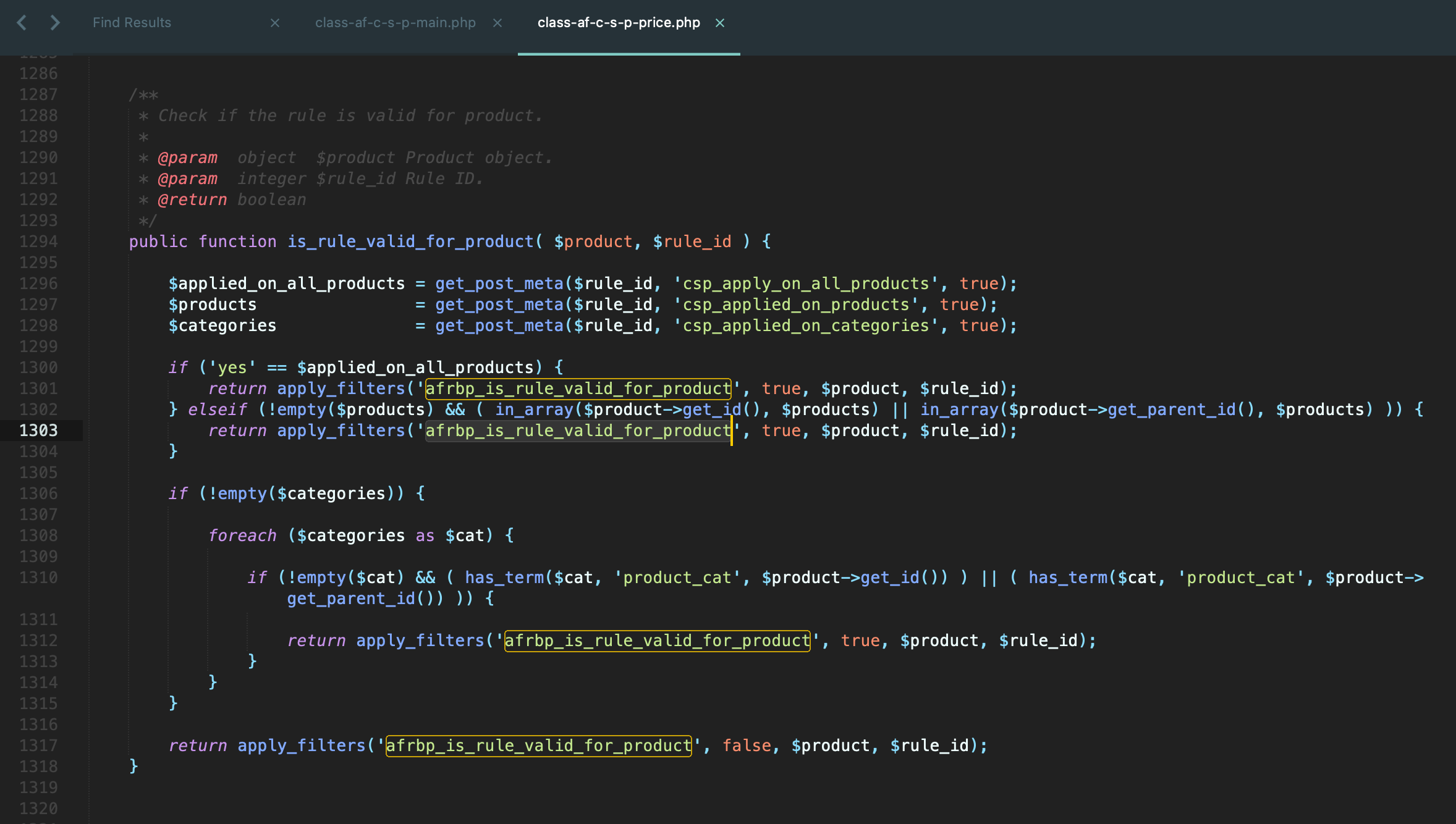Click the highlighted afrbp_is_rule_valid_for_product on line 1317
Viewport: 1456px width, 824px height.
coord(538,746)
